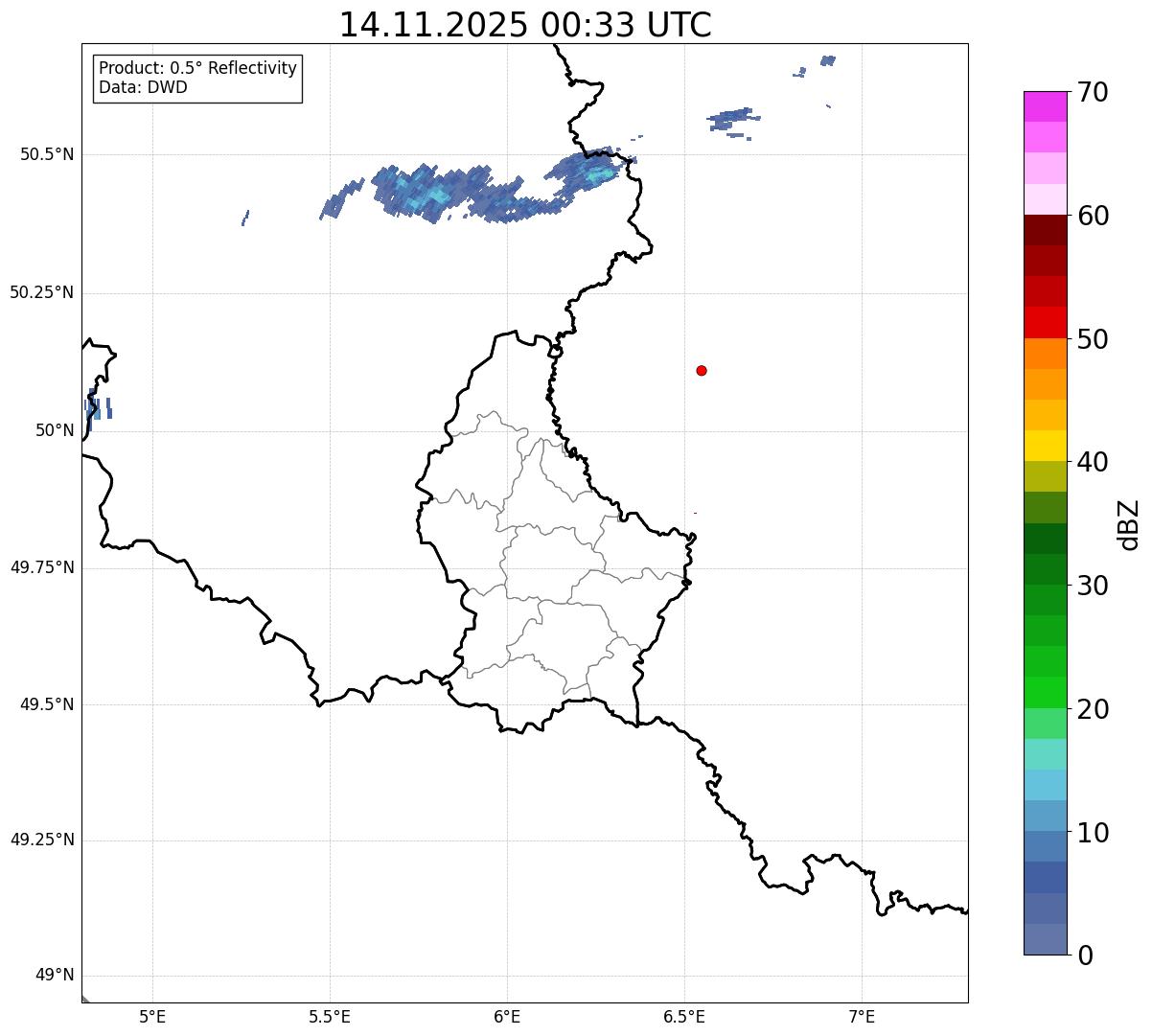Click the plot title 14.11.2025 00:33 UTC
This screenshot has width=1152, height=1036.
point(525,24)
